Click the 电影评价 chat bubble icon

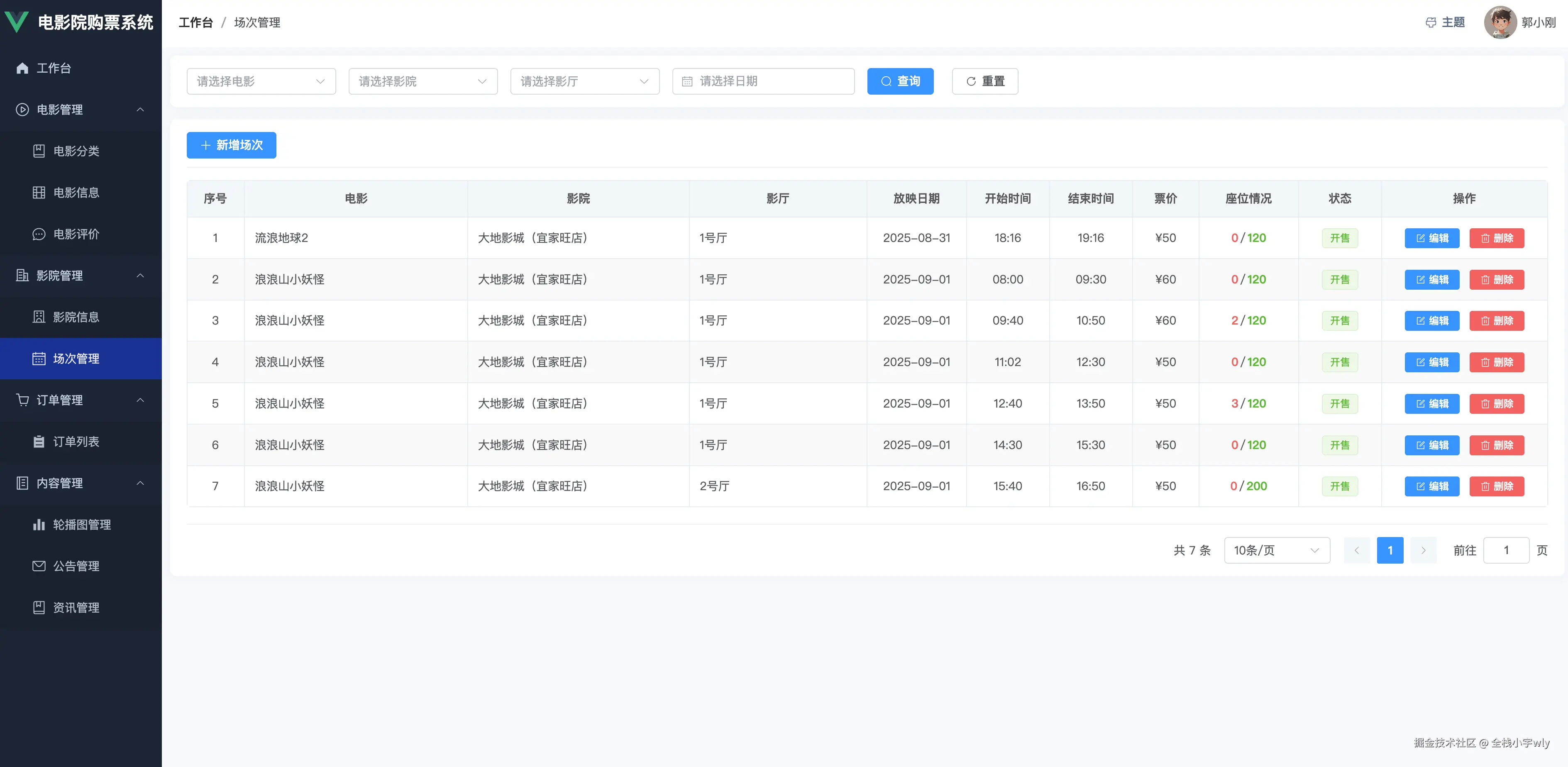pos(39,234)
